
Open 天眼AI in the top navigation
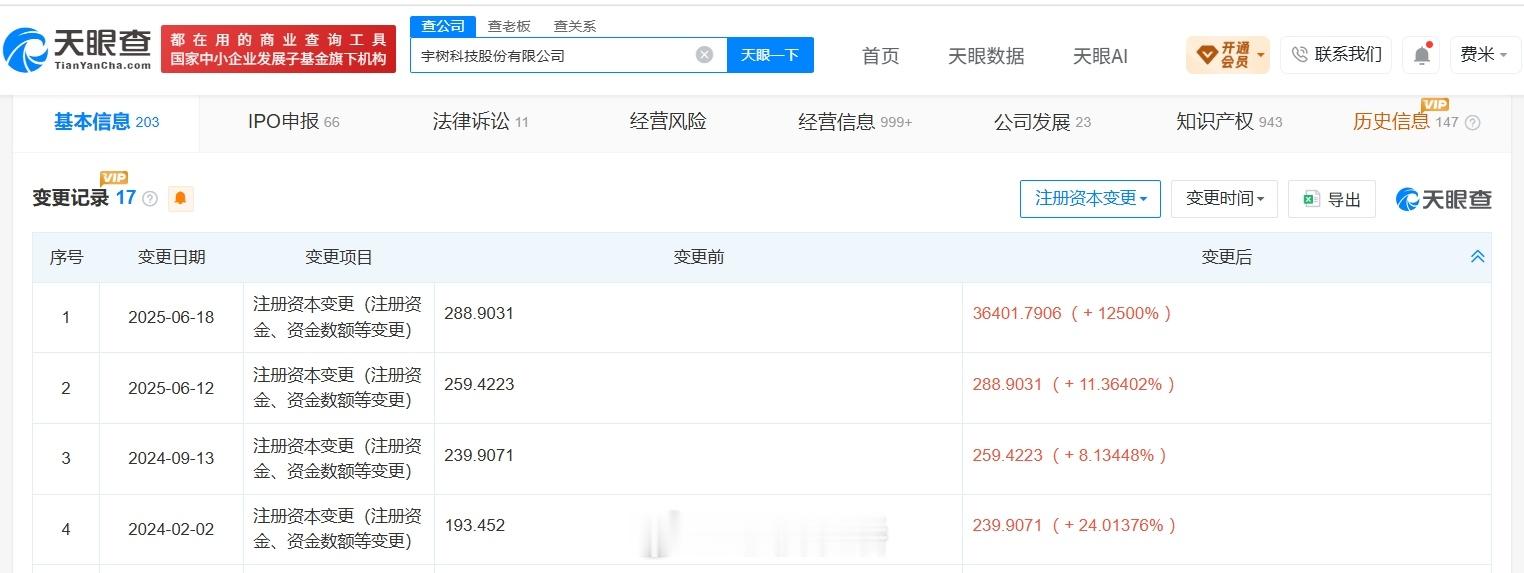1100,56
